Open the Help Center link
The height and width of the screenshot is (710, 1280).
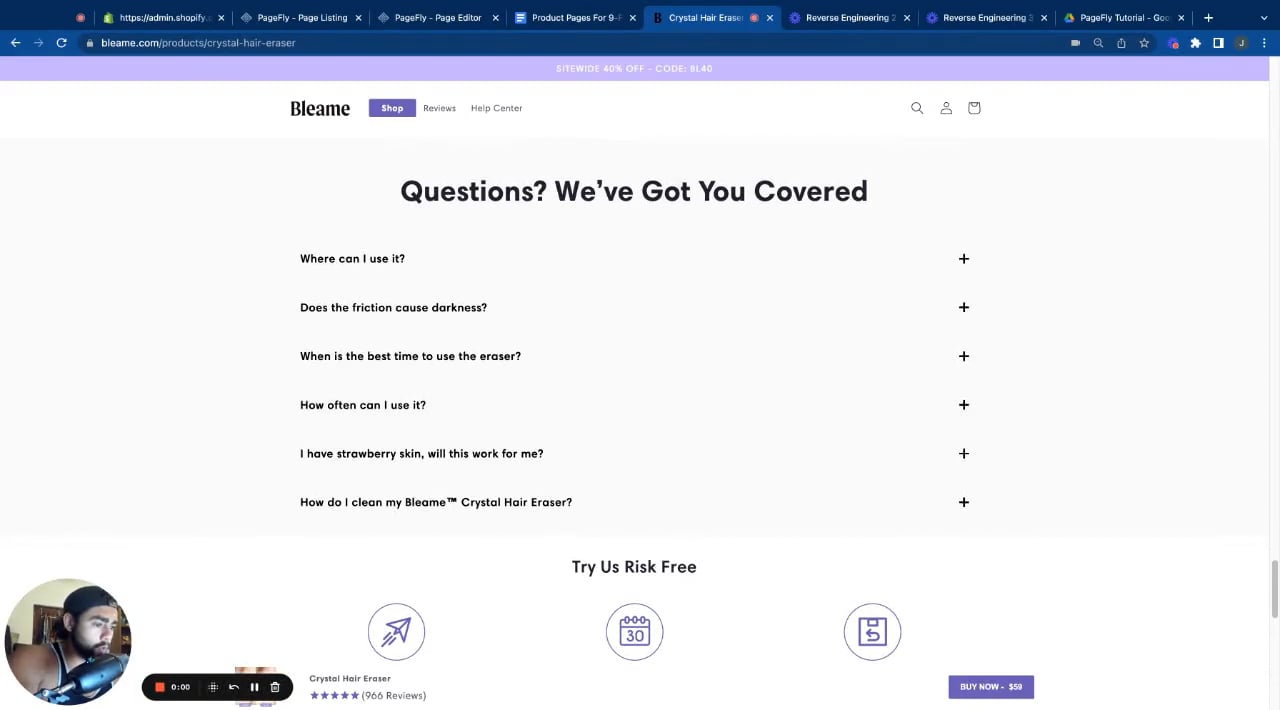click(496, 108)
